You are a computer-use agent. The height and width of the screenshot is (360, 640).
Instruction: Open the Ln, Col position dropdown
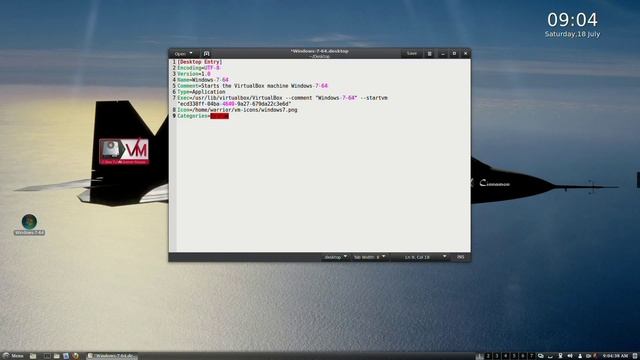point(420,257)
